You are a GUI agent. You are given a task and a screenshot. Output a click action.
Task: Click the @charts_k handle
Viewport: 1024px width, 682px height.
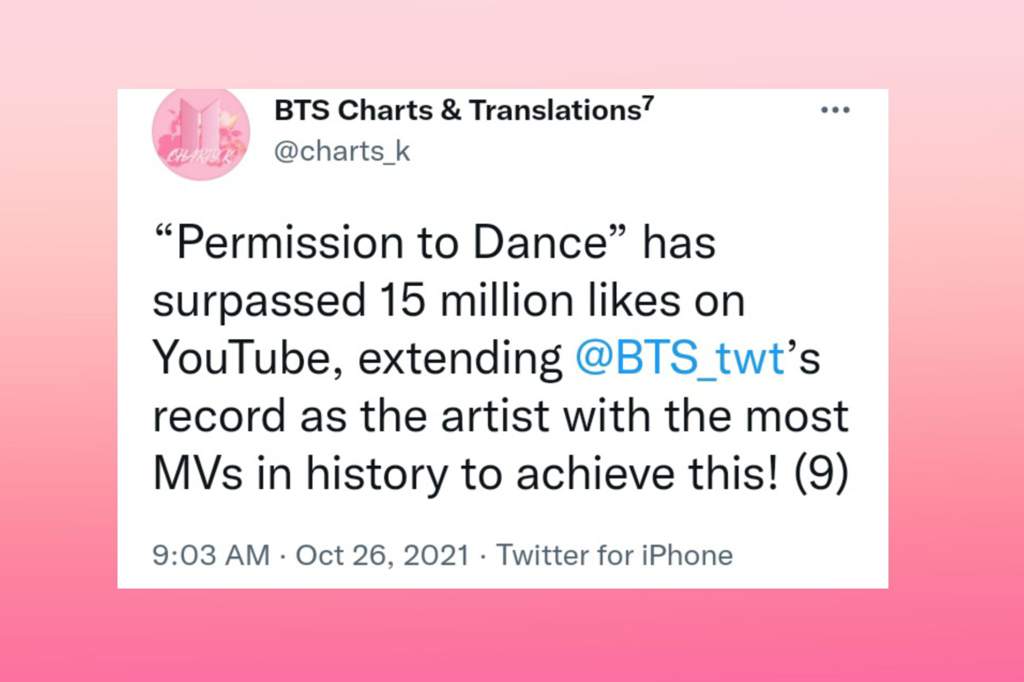[342, 151]
